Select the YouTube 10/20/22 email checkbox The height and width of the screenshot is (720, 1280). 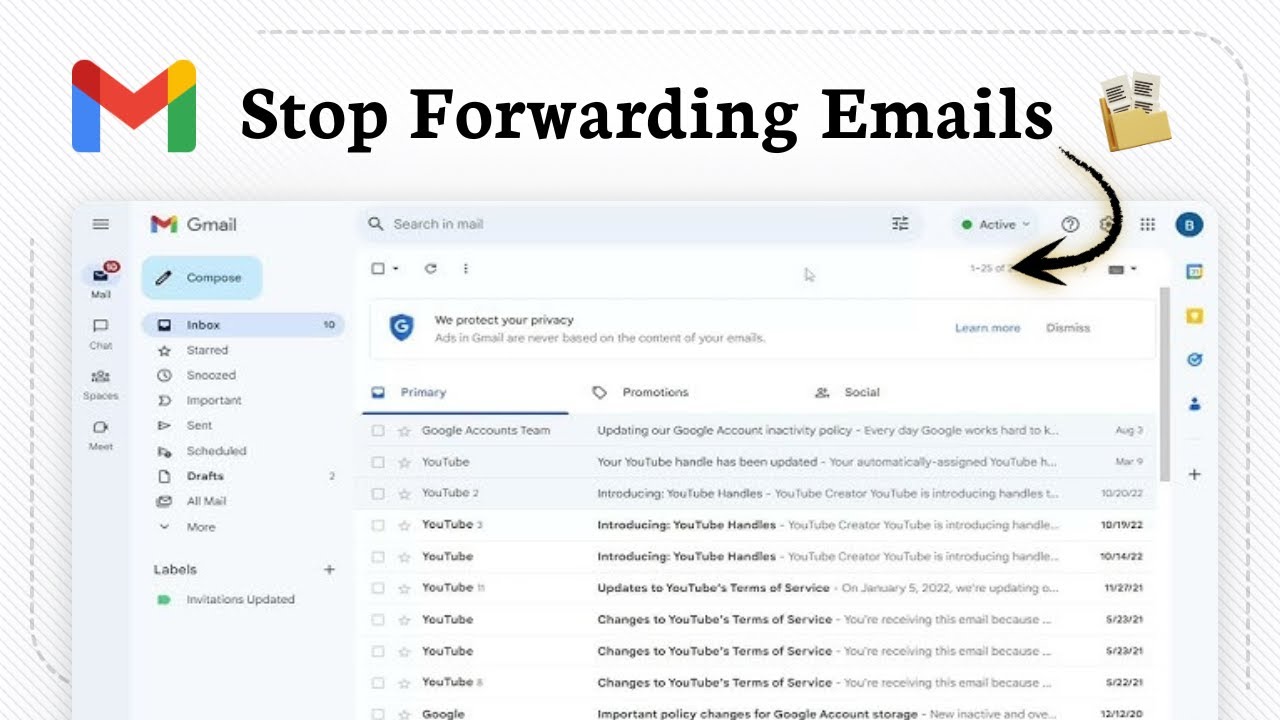pyautogui.click(x=378, y=493)
